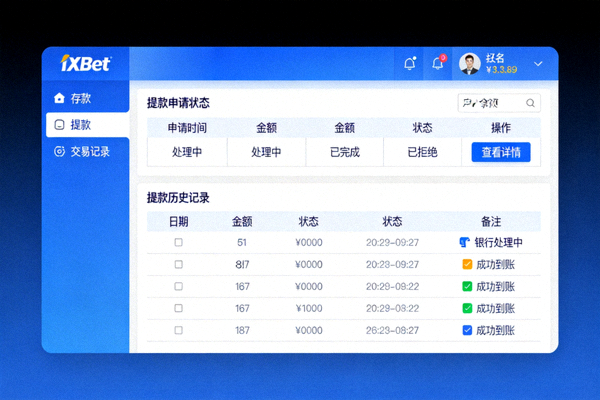The height and width of the screenshot is (400, 600).
Task: Tick the checkbox in row 51
Action: (178, 242)
